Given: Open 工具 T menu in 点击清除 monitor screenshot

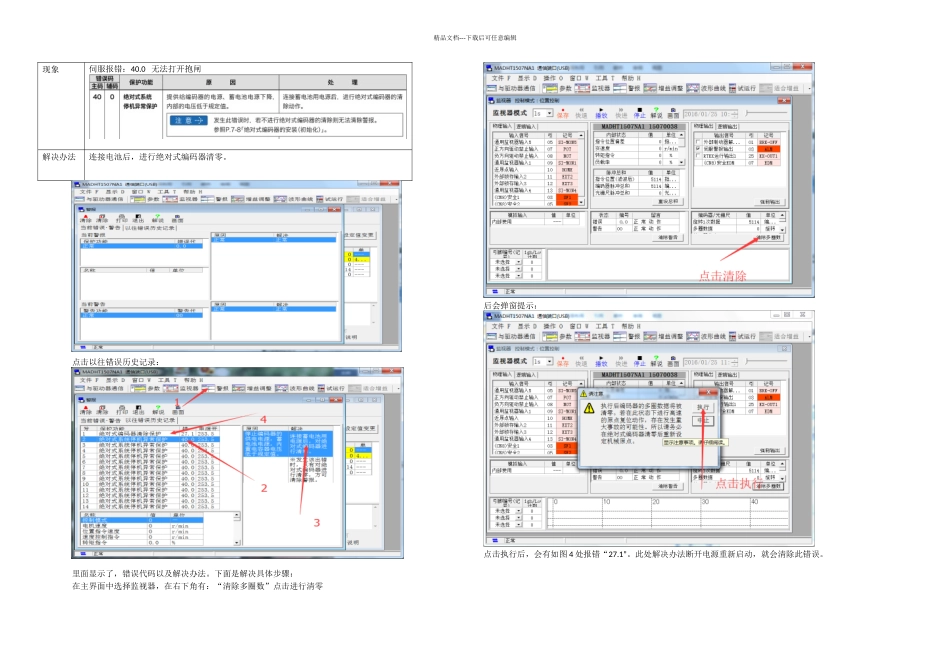Looking at the screenshot, I should click(x=604, y=78).
